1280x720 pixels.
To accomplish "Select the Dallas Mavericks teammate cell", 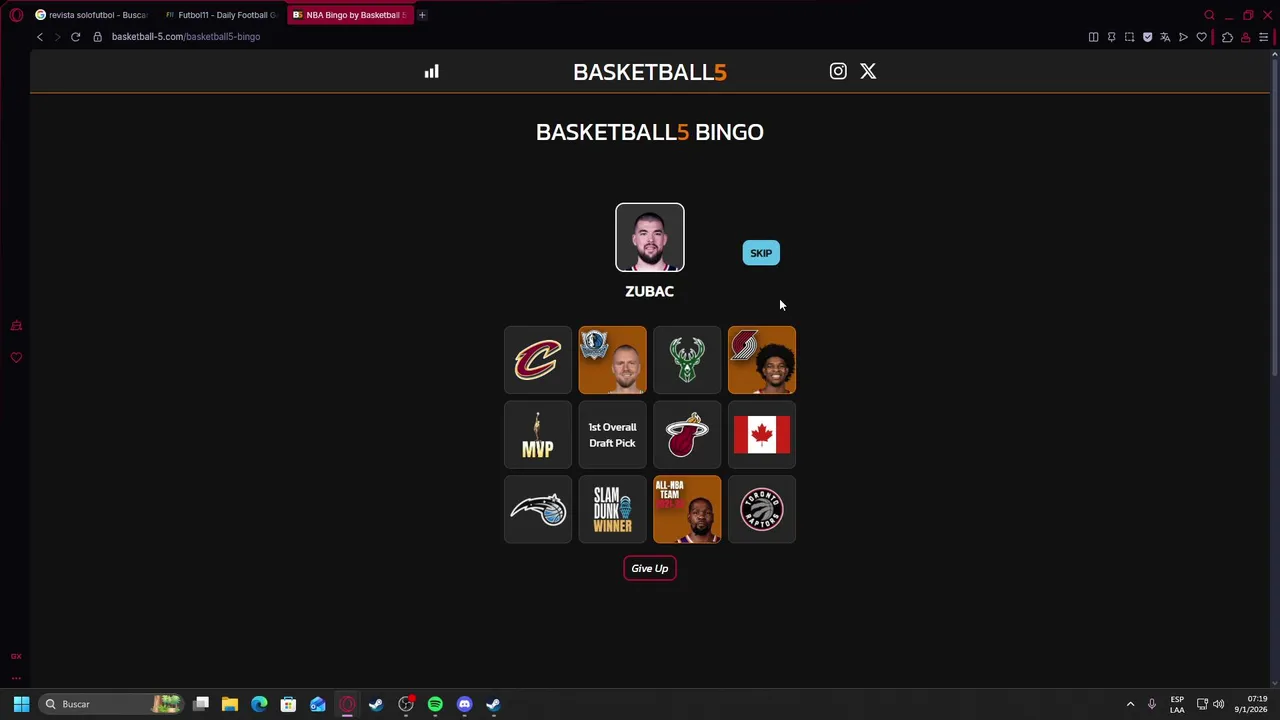I will click(x=612, y=360).
